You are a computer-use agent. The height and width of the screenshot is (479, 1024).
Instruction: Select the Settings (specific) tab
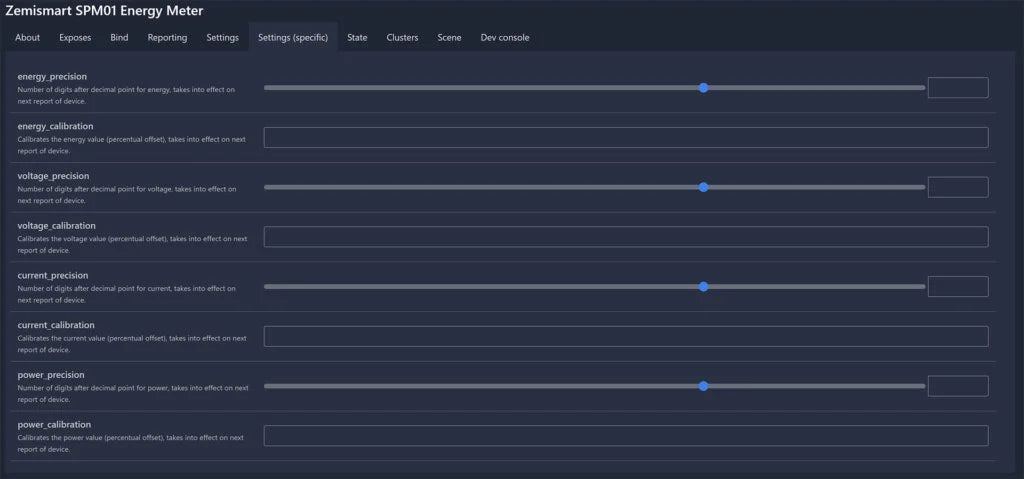pyautogui.click(x=293, y=38)
